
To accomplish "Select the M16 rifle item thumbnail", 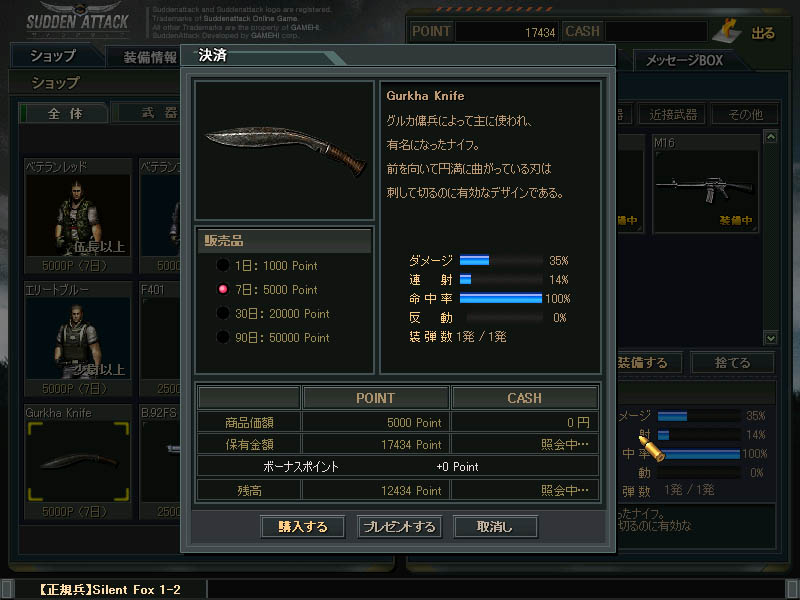I will coord(706,190).
